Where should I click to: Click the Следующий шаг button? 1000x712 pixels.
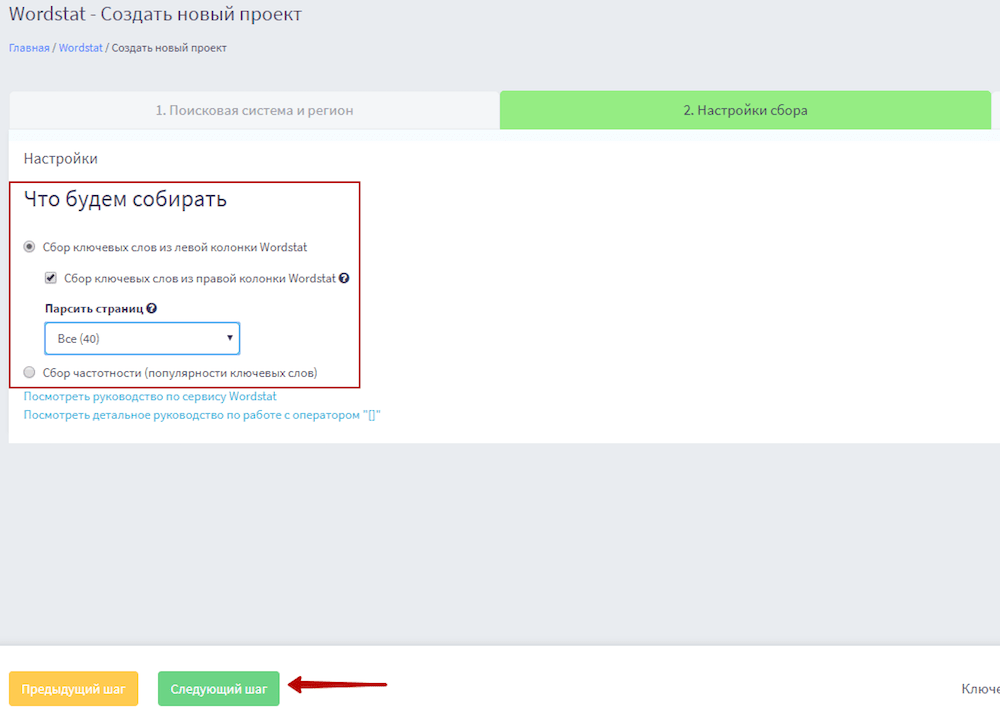(x=219, y=688)
